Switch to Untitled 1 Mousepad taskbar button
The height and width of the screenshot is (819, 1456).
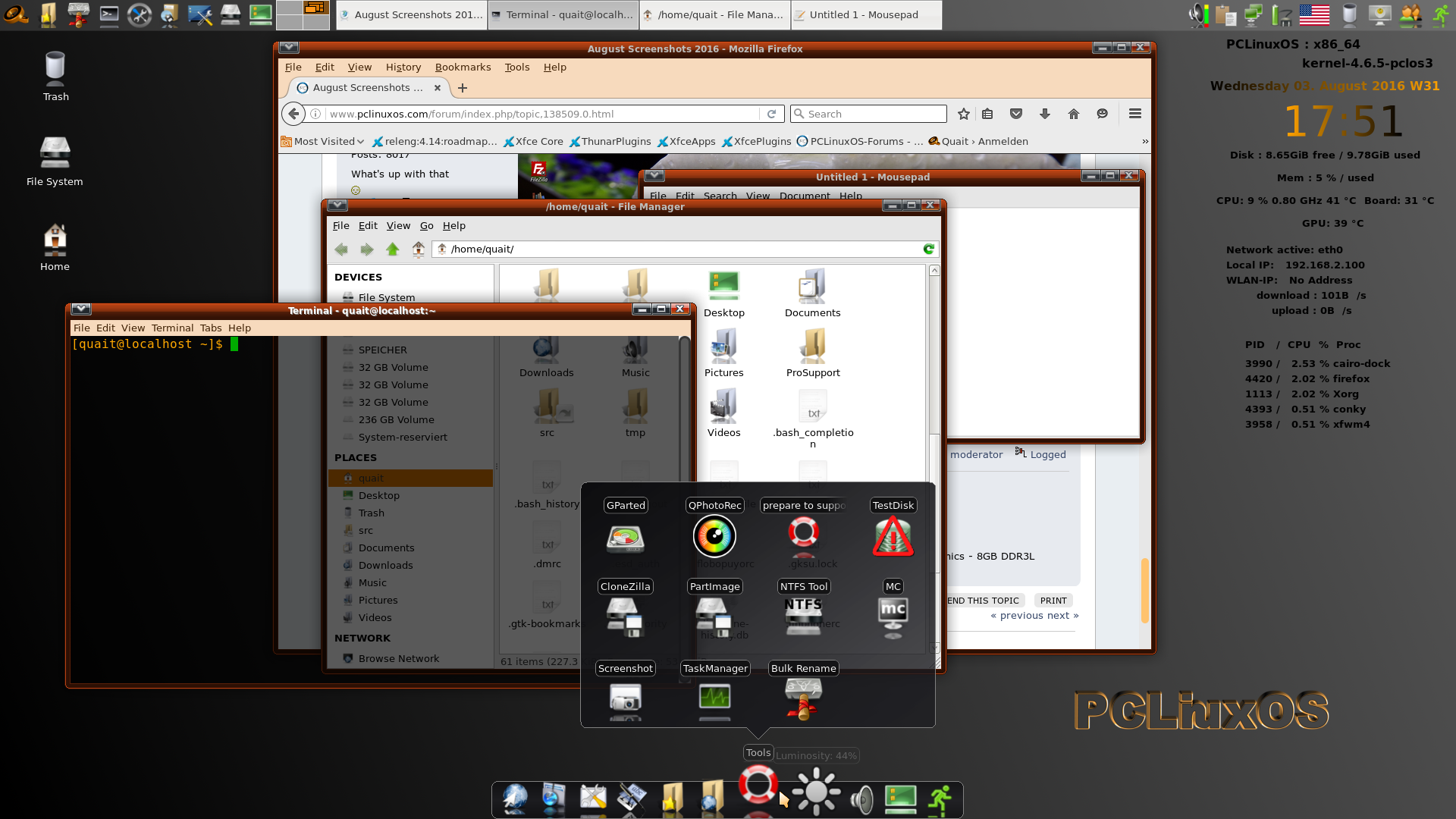pyautogui.click(x=864, y=14)
